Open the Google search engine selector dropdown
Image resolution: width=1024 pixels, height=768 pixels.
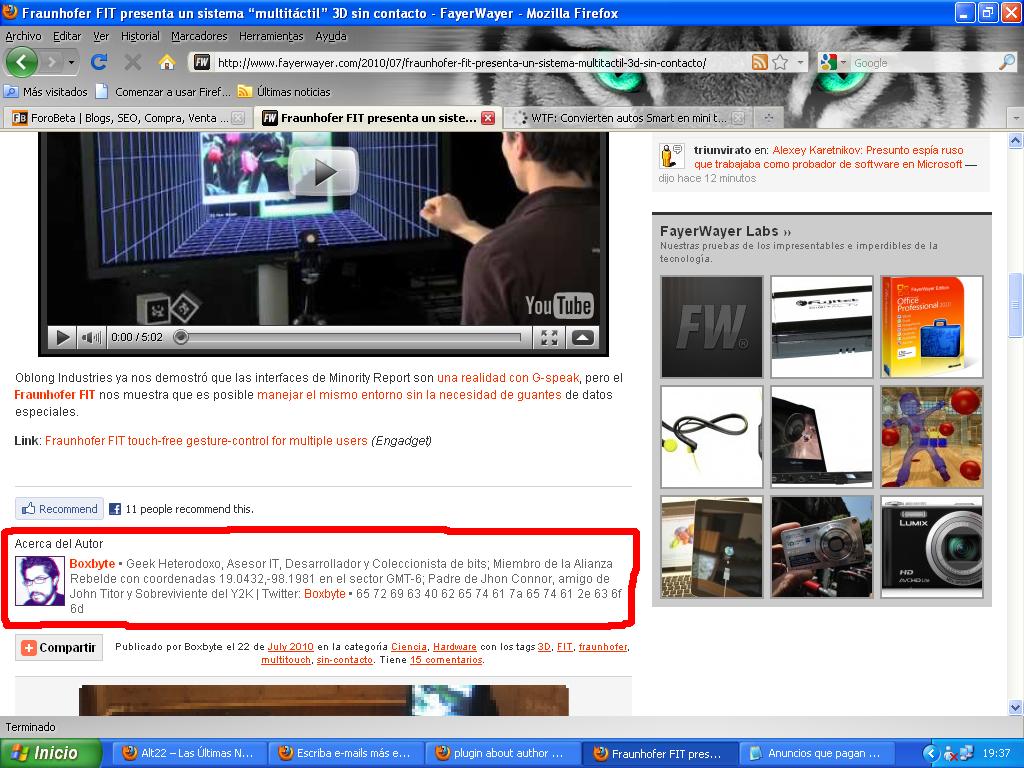click(833, 63)
